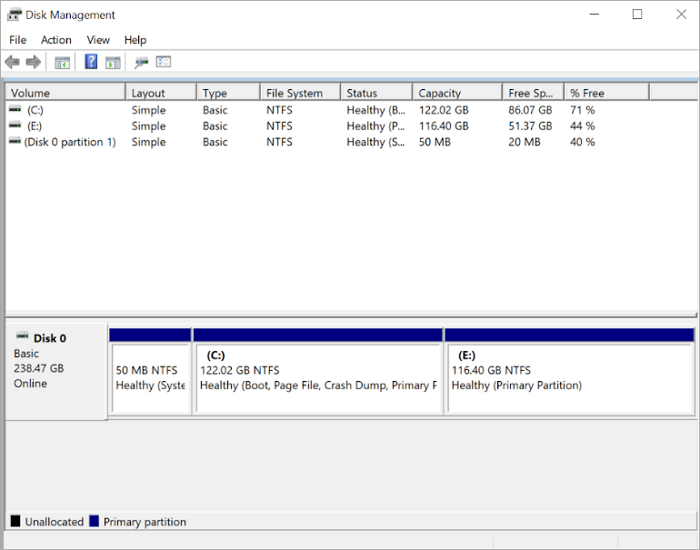Screen dimensions: 700x550
Task: Click Healthy (S... status for partition 1
Action: (x=376, y=142)
